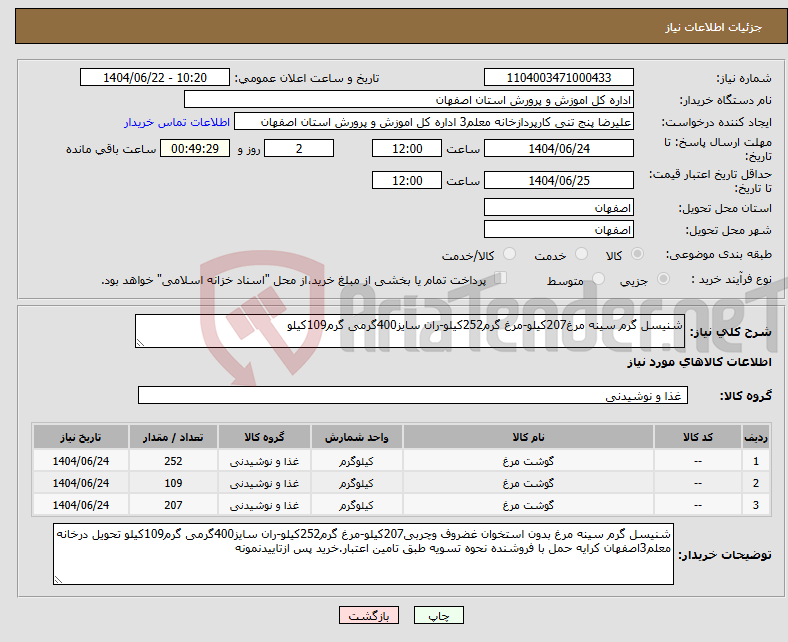
Task: Select the کالا radio button
Action: [x=637, y=254]
